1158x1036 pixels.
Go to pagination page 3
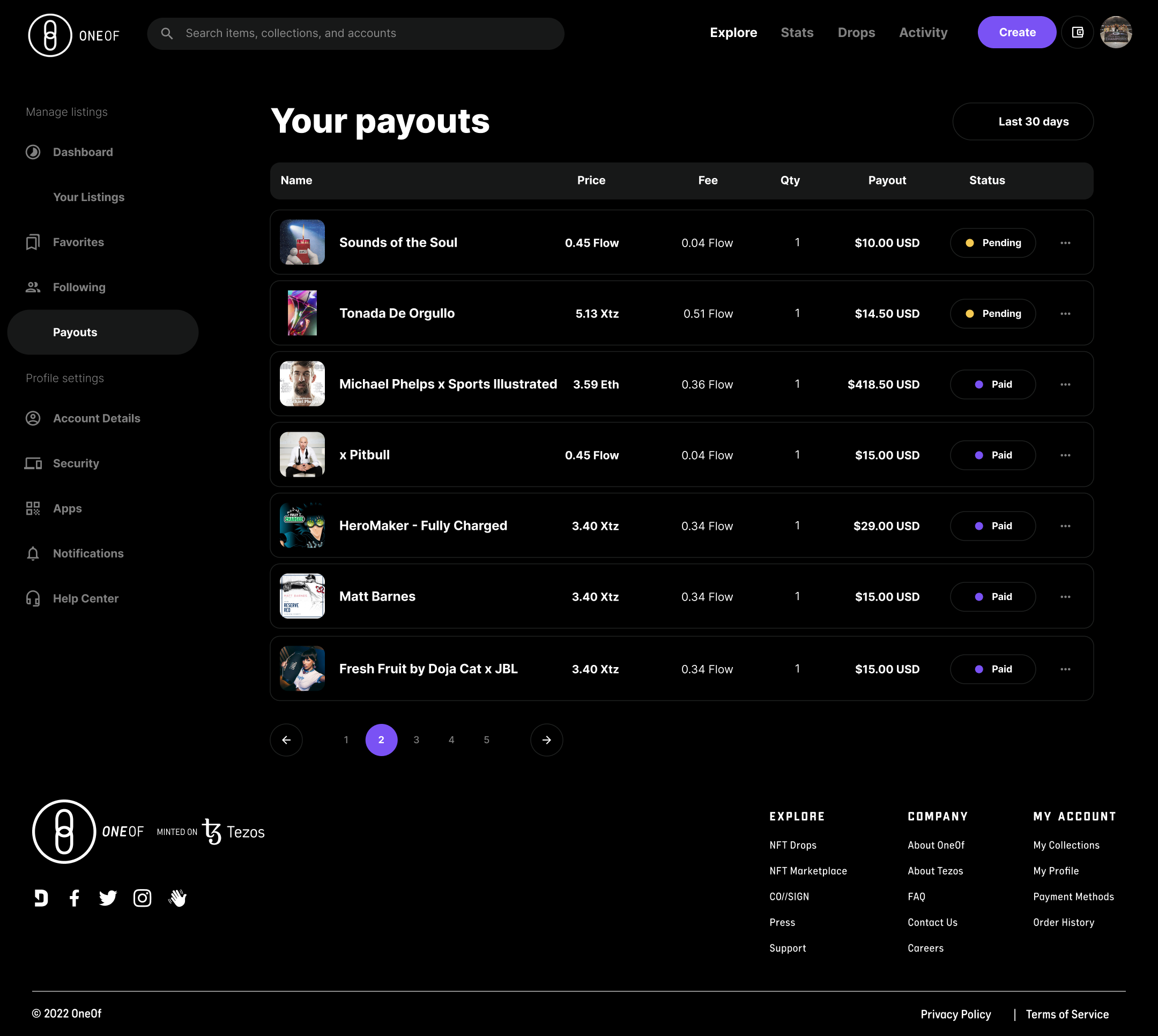point(416,740)
